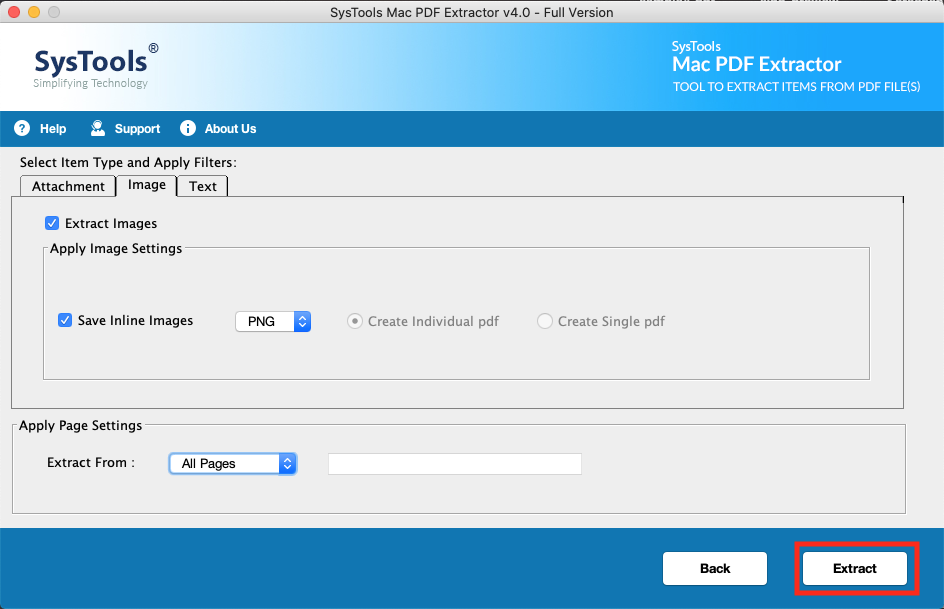Click the Mac PDF Extractor title text
Viewport: 944px width, 609px height.
756,64
